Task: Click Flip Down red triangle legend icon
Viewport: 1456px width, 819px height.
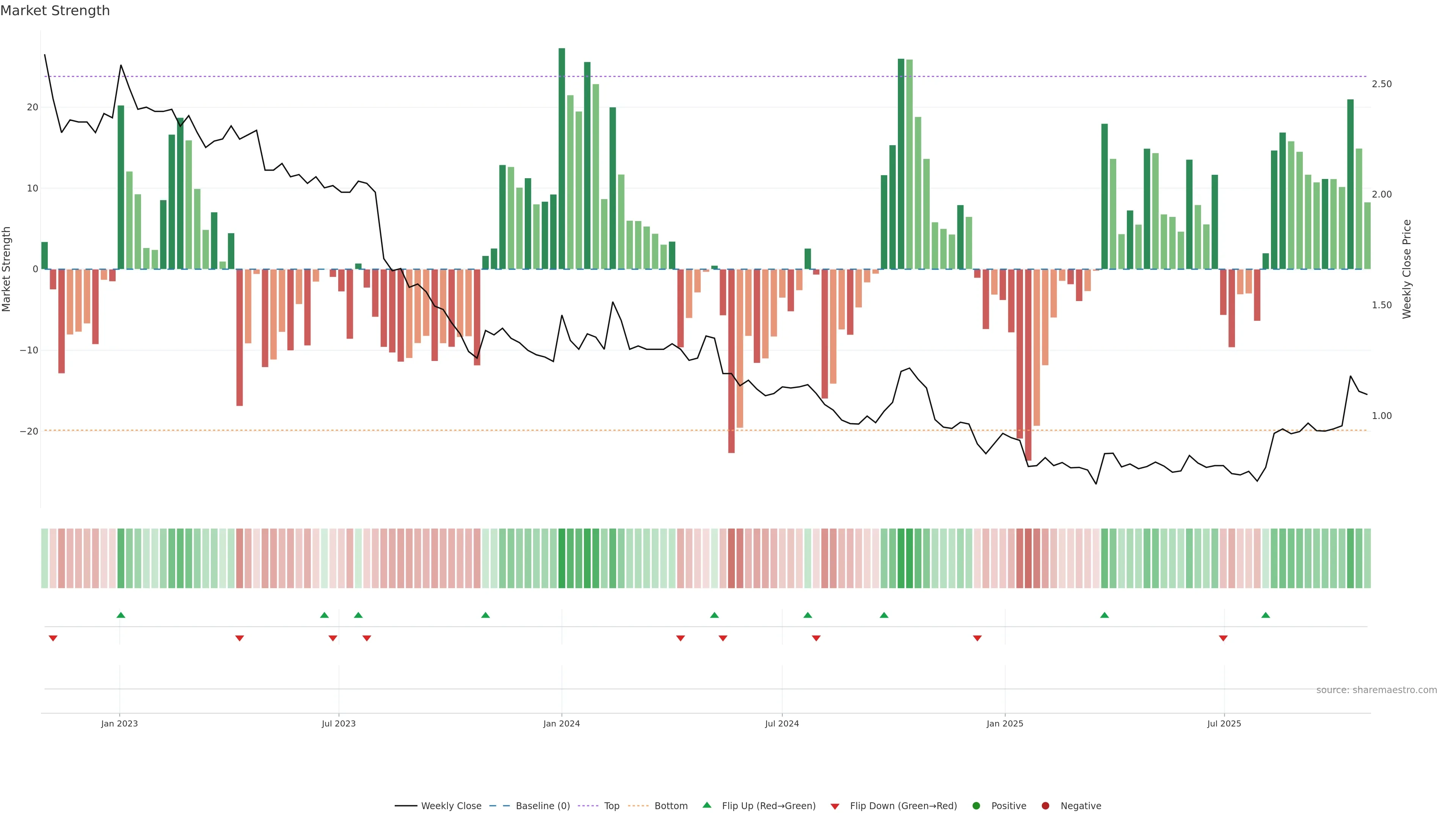Action: point(835,806)
